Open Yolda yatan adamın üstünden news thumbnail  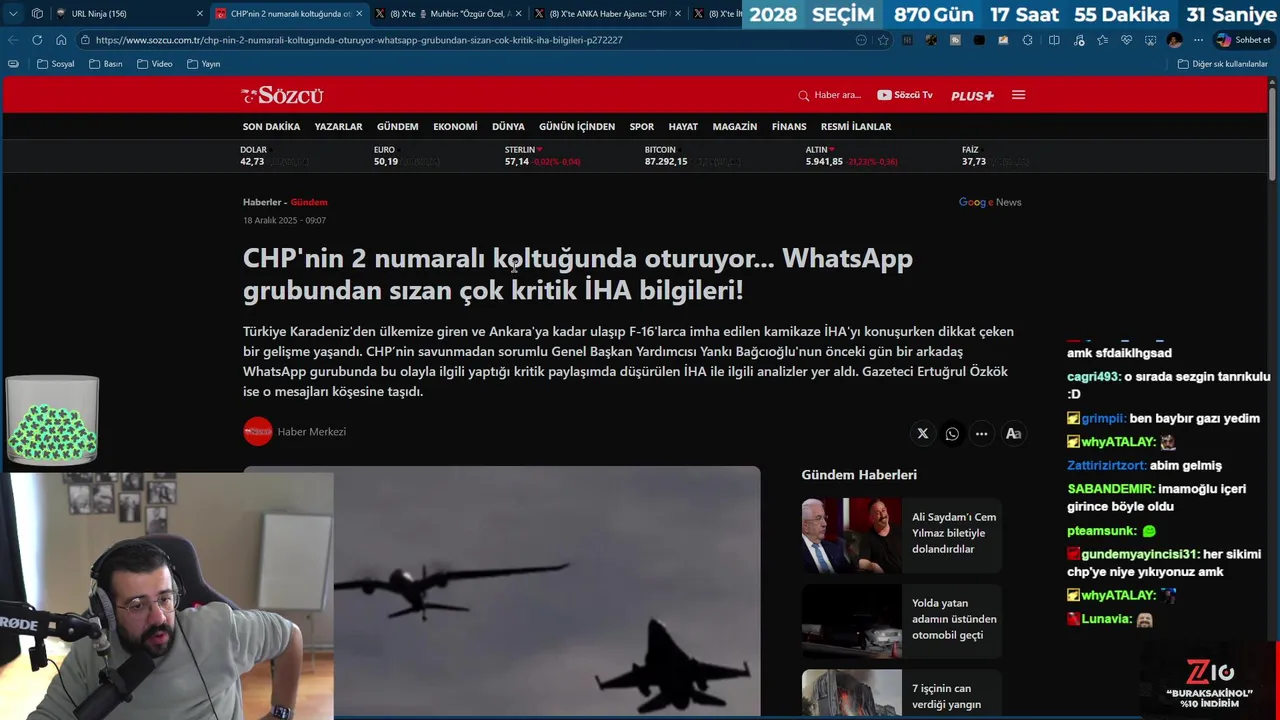851,620
